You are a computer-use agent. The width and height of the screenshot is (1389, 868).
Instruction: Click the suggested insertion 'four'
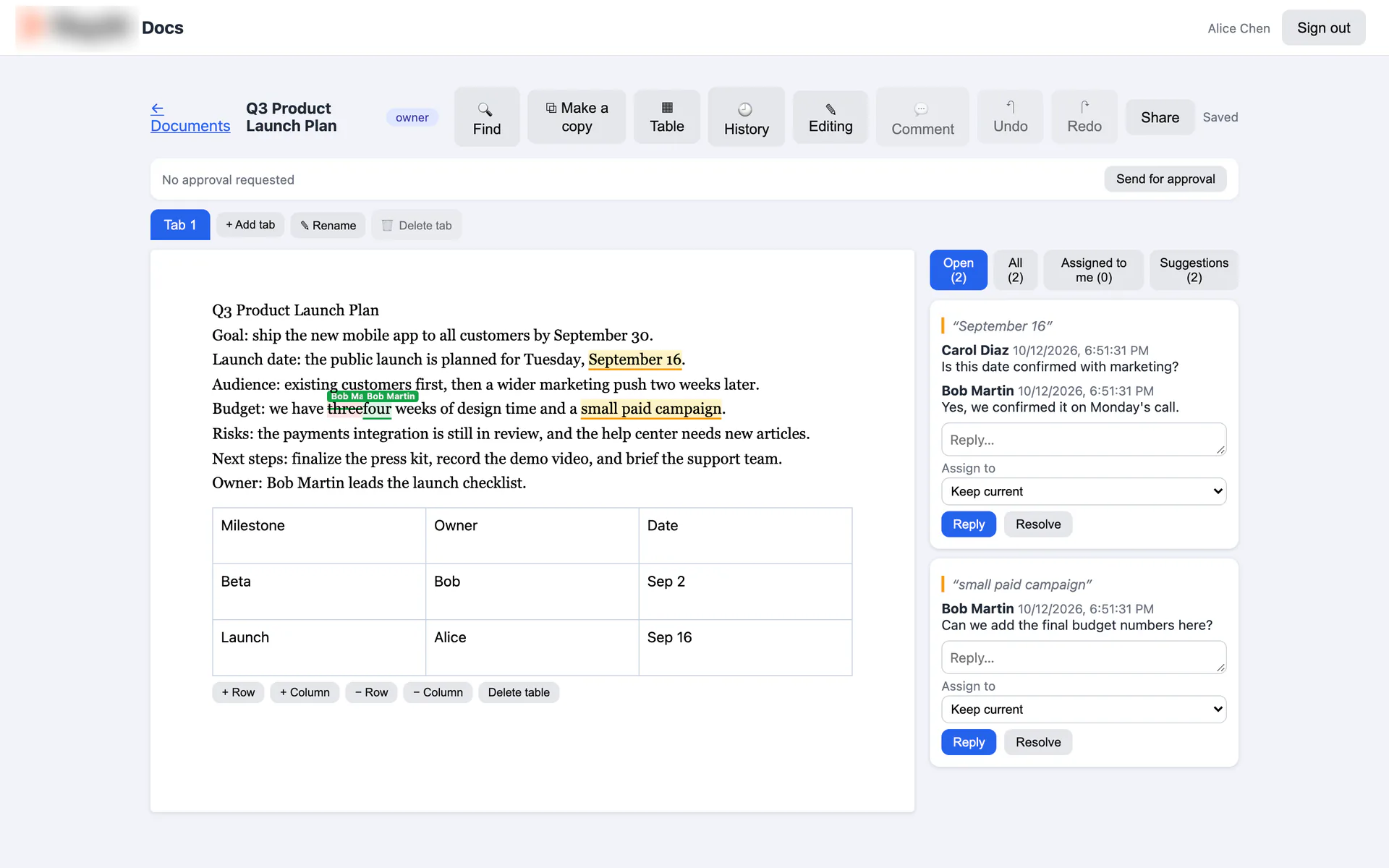pos(377,409)
